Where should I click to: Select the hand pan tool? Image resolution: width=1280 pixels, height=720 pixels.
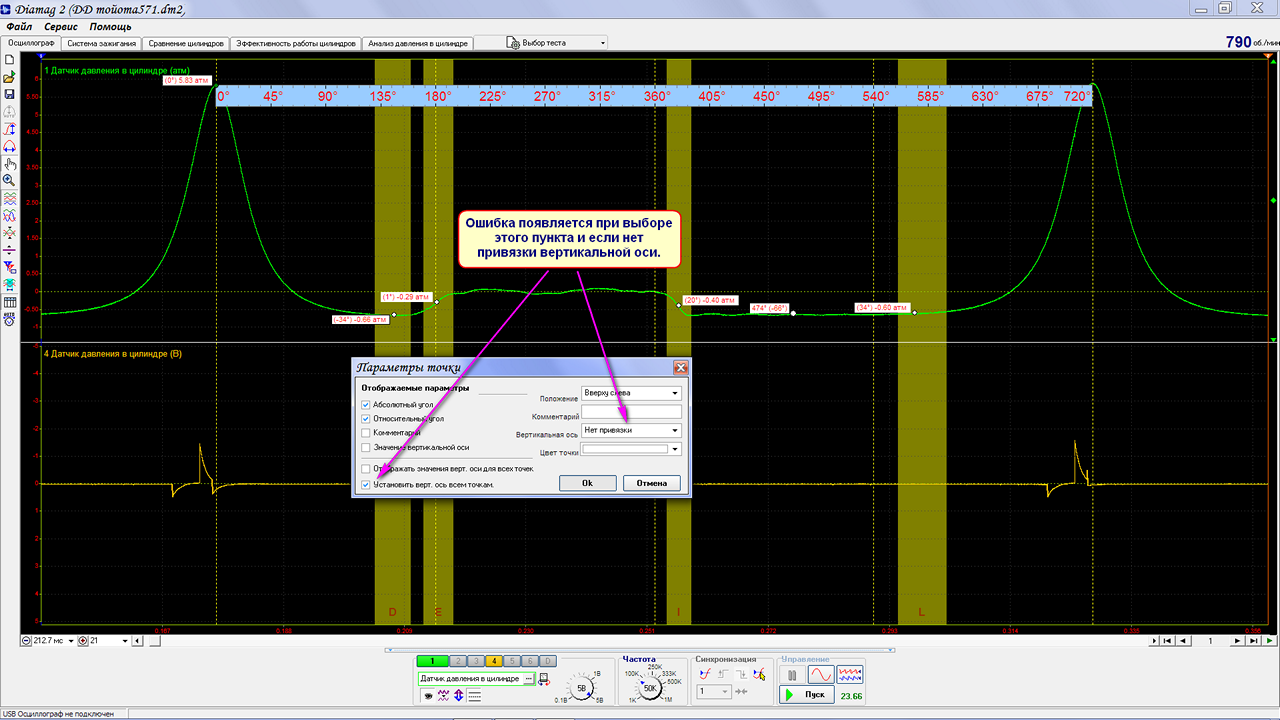[x=9, y=164]
